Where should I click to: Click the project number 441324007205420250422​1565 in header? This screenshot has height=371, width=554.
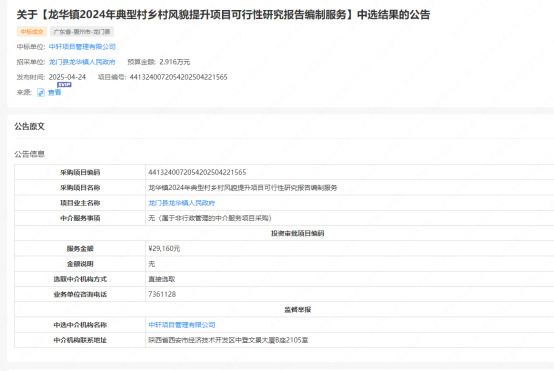tap(178, 77)
